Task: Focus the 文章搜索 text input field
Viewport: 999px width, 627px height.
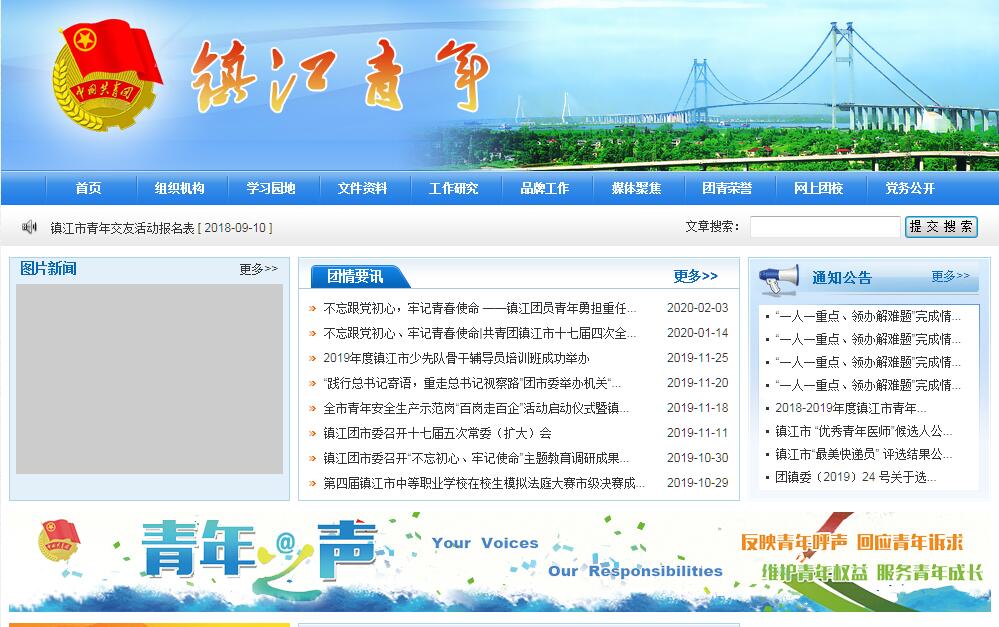Action: tap(824, 227)
